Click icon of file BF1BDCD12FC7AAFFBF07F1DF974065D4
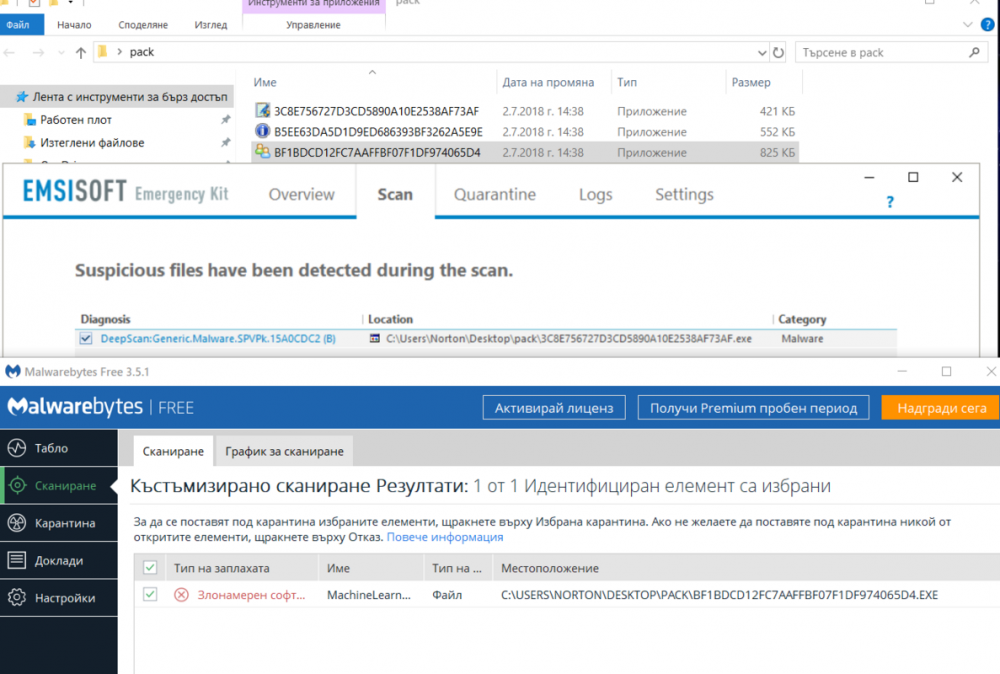 262,152
